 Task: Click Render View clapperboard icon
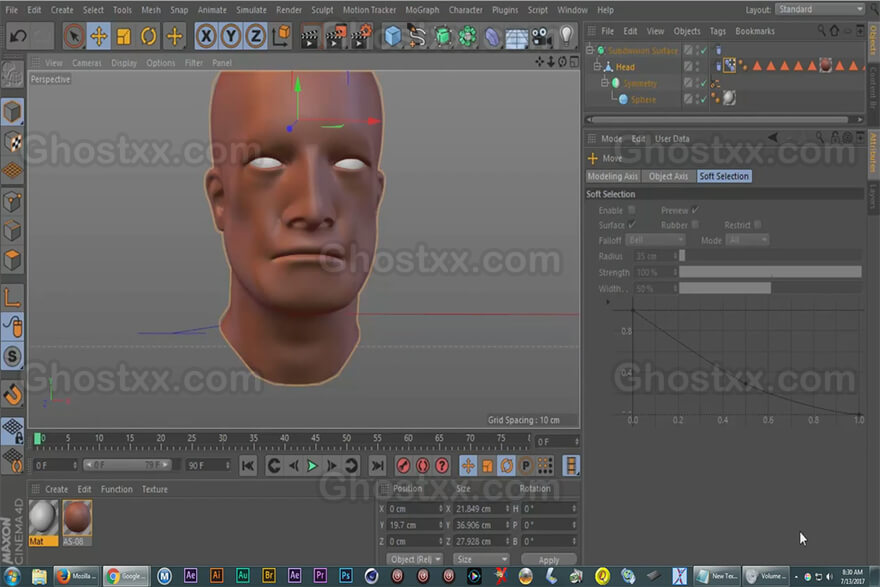coord(310,36)
